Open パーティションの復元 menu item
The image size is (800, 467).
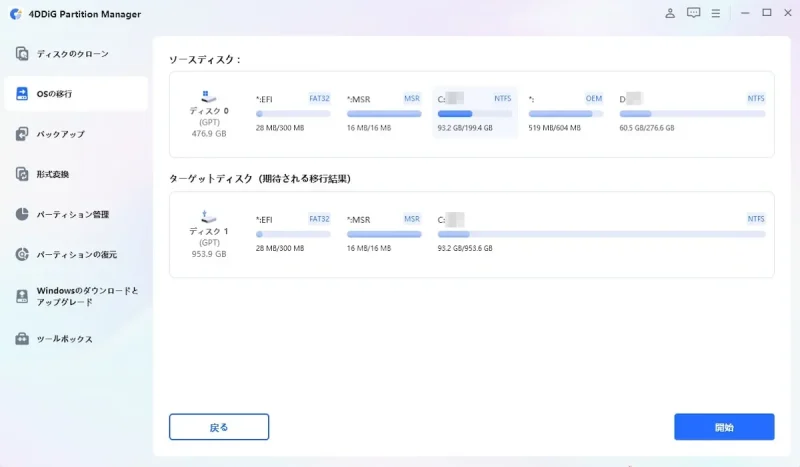pyautogui.click(x=77, y=254)
